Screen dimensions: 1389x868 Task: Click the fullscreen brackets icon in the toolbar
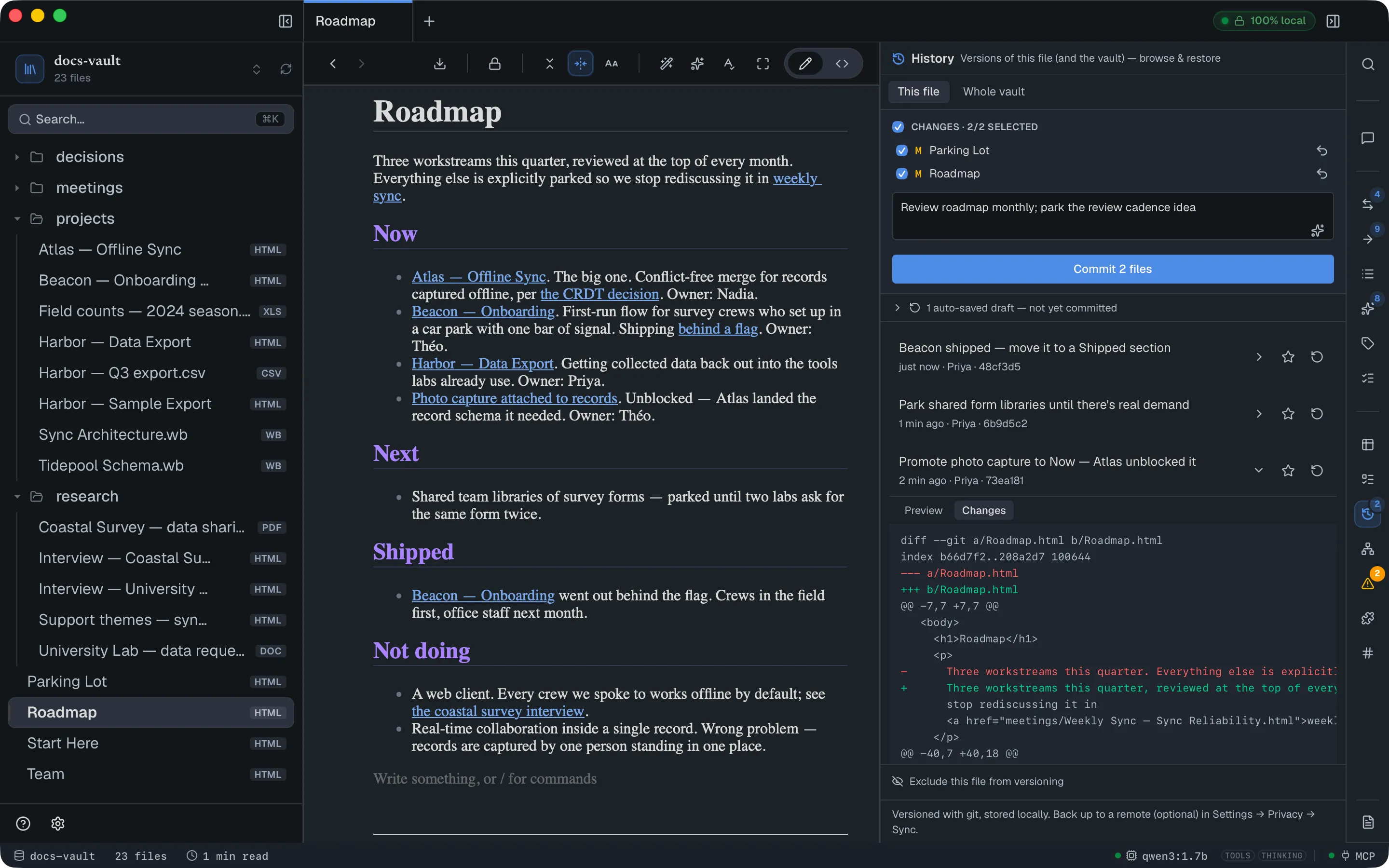tap(763, 64)
